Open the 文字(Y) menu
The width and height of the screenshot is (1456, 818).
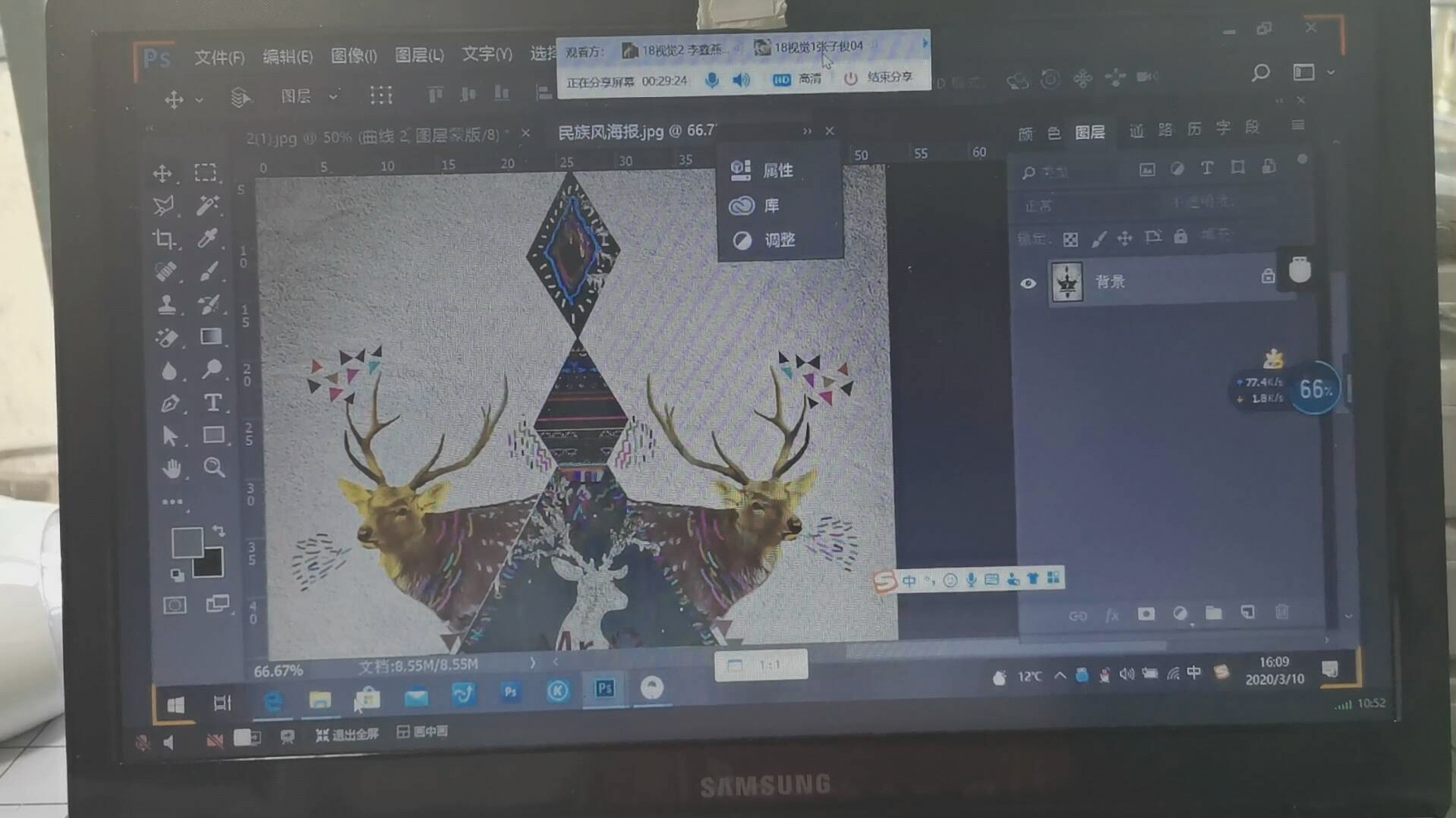click(487, 54)
